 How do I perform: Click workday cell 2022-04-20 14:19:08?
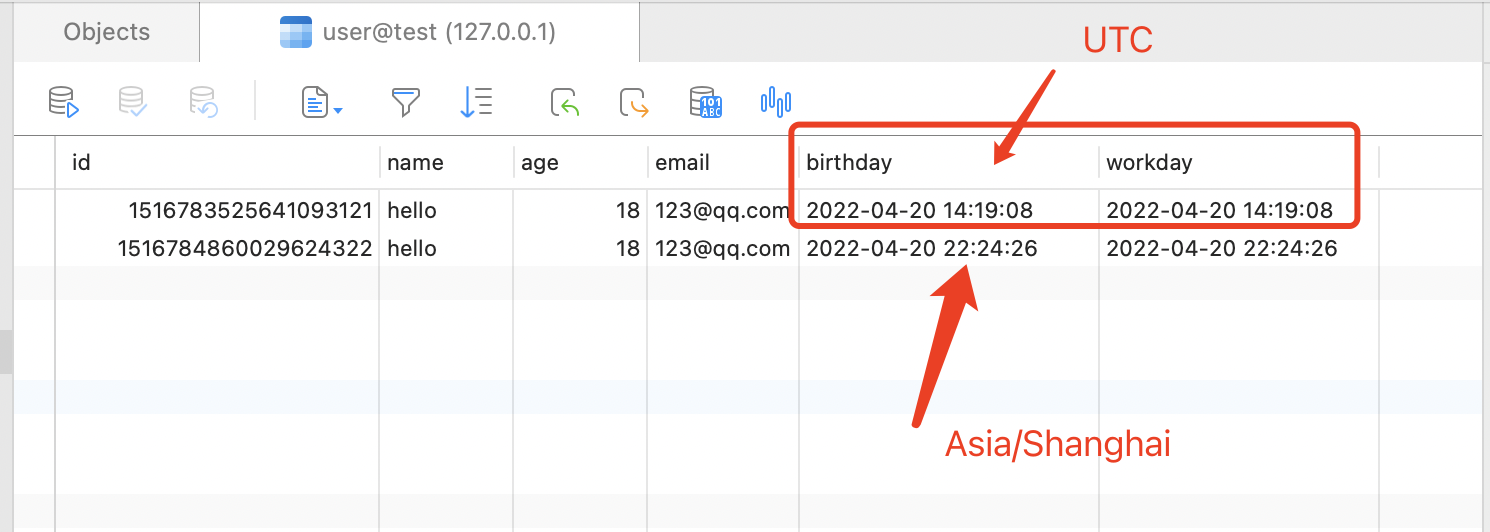(x=1219, y=211)
